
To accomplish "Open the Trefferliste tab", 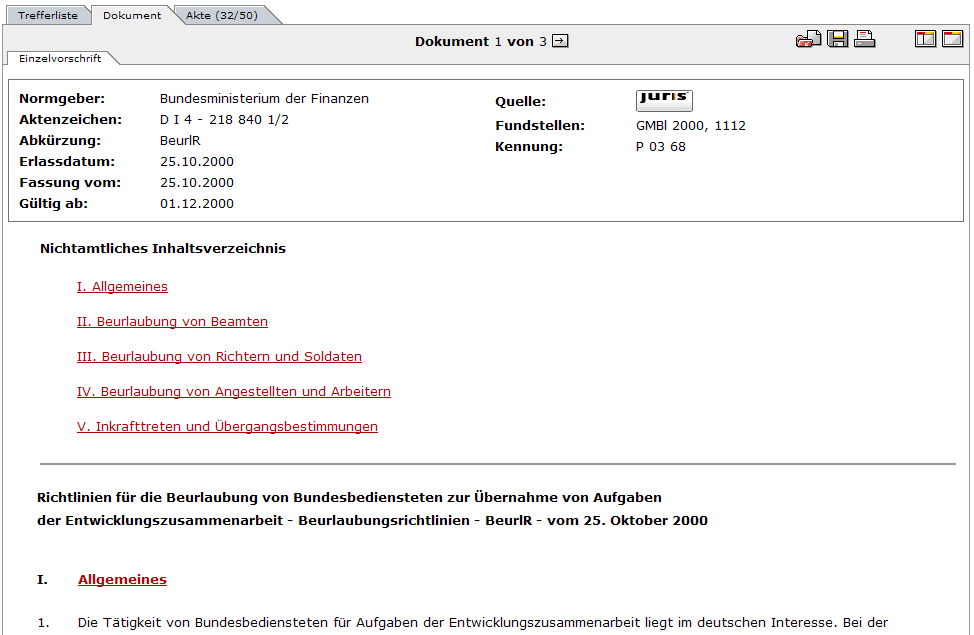I will click(x=48, y=15).
